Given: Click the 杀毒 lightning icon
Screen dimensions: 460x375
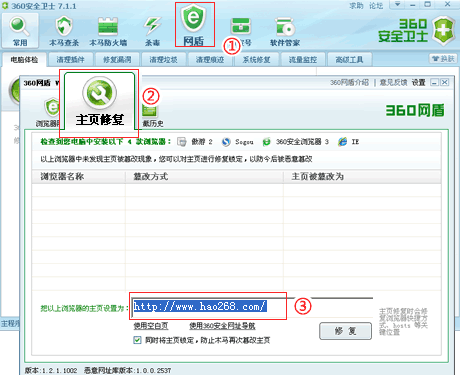Looking at the screenshot, I should pyautogui.click(x=152, y=26).
